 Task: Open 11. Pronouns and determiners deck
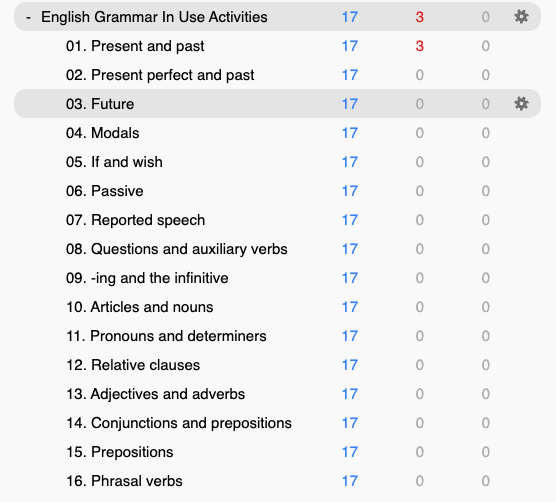[x=166, y=336]
